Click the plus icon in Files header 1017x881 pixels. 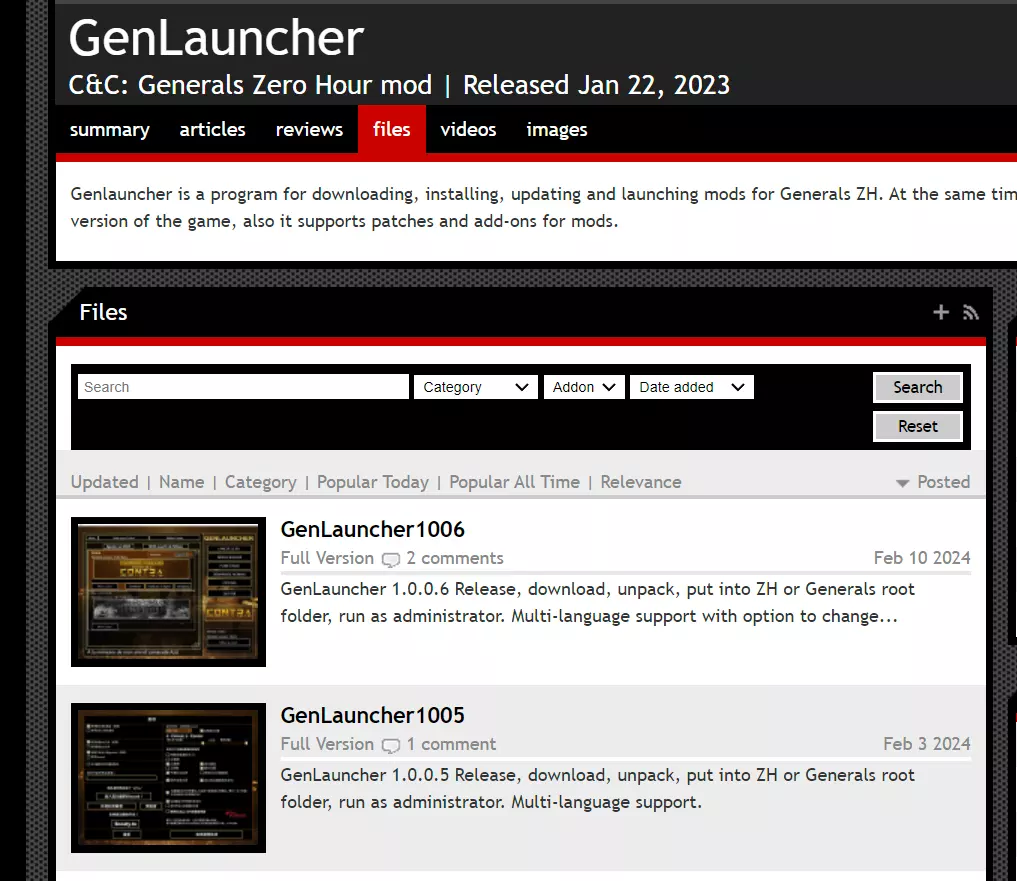(940, 312)
